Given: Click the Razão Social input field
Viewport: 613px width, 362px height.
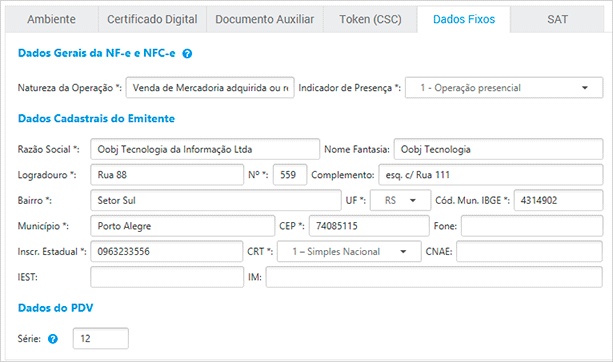Looking at the screenshot, I should [x=205, y=149].
